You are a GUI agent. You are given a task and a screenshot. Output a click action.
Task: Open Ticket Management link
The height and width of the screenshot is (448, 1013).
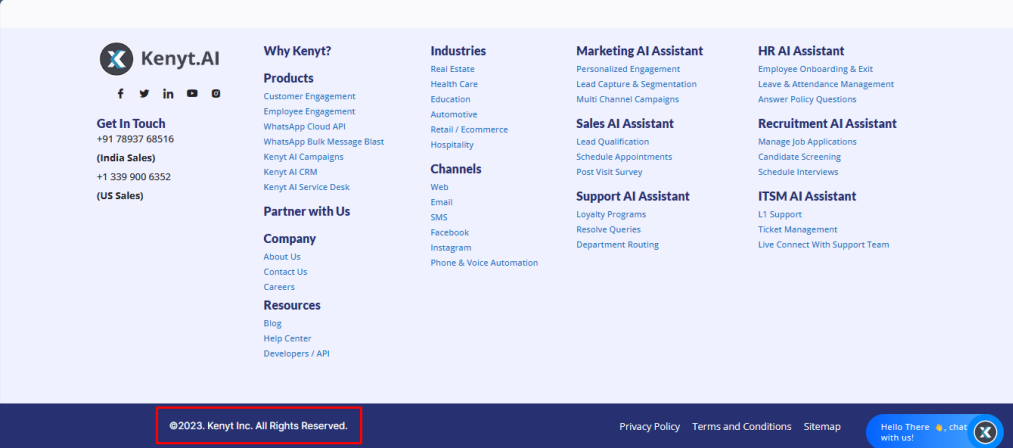coord(798,229)
